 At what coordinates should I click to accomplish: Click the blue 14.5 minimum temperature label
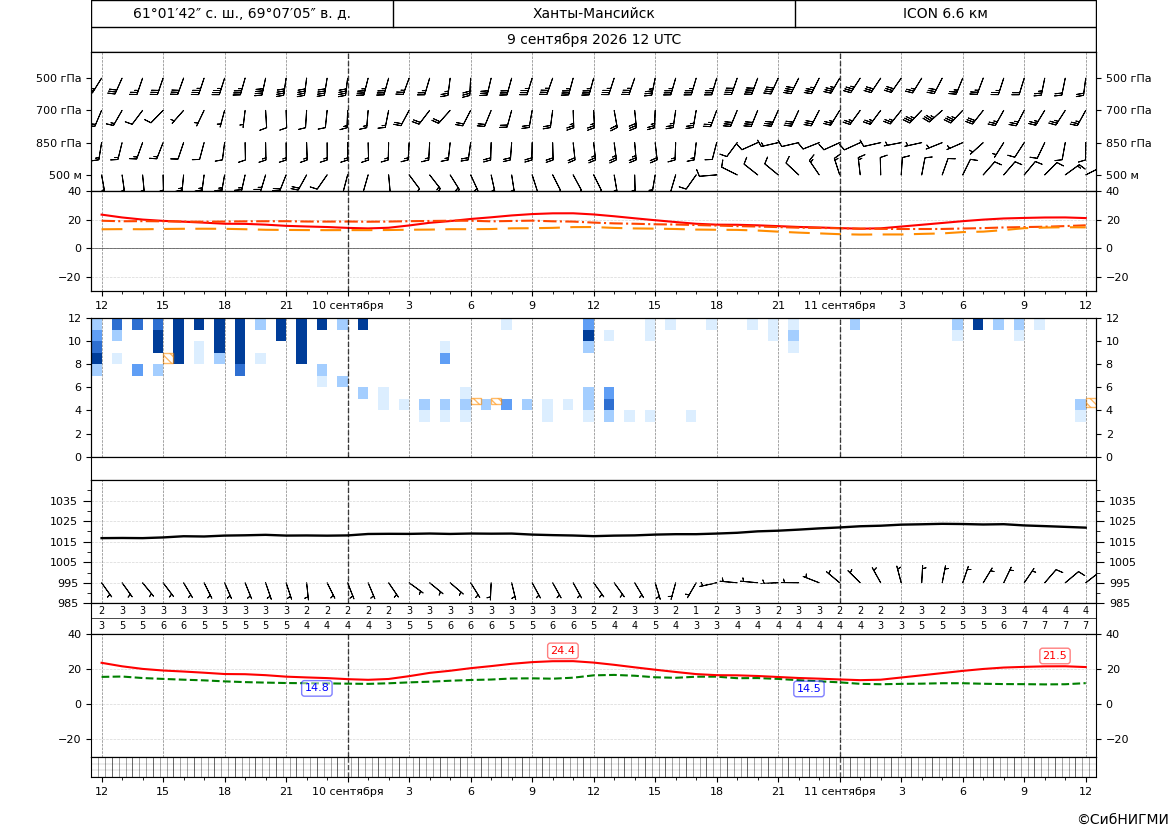(x=808, y=688)
